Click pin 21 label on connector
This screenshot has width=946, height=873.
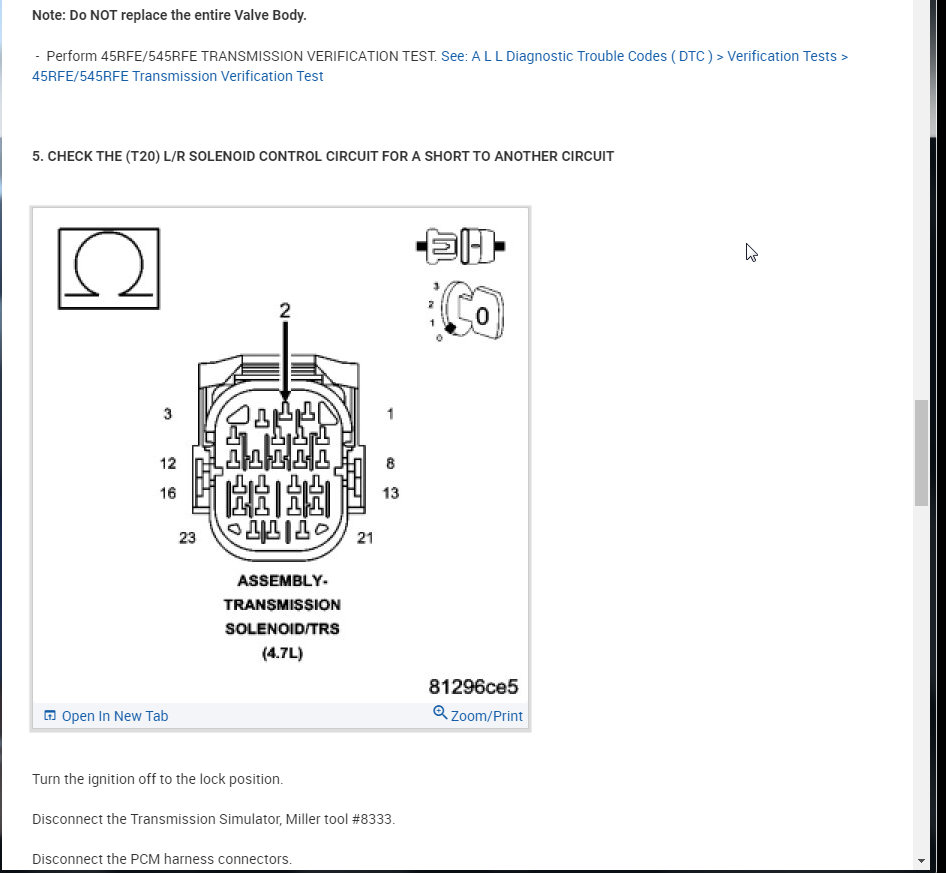(365, 538)
